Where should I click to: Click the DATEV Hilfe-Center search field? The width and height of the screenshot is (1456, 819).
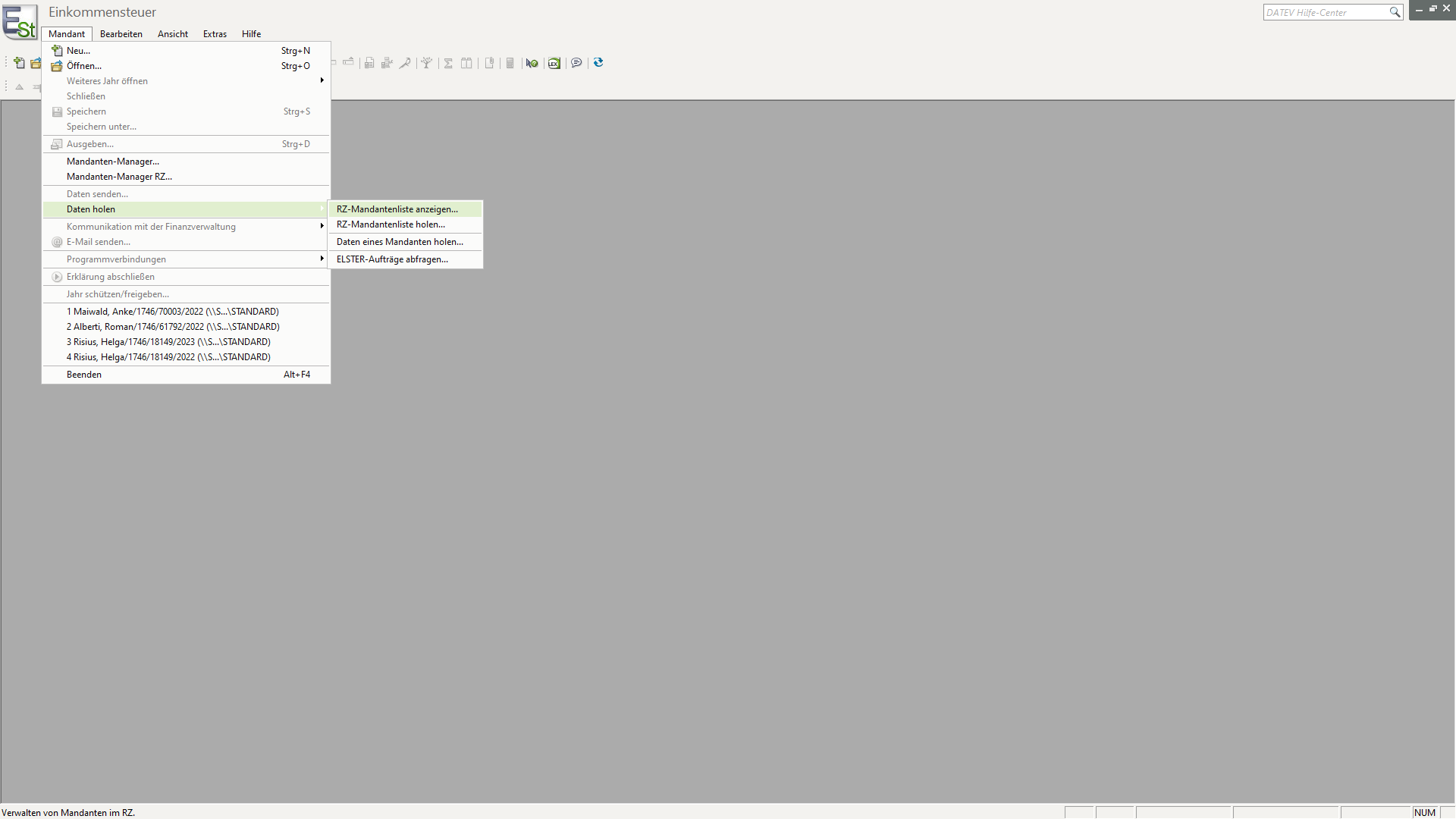pyautogui.click(x=1325, y=12)
